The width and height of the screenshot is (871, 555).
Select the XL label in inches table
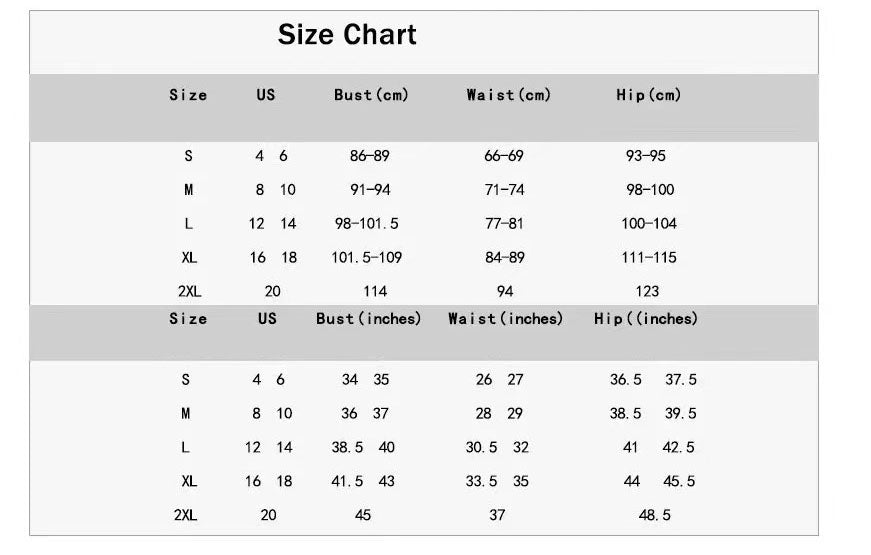pyautogui.click(x=189, y=481)
